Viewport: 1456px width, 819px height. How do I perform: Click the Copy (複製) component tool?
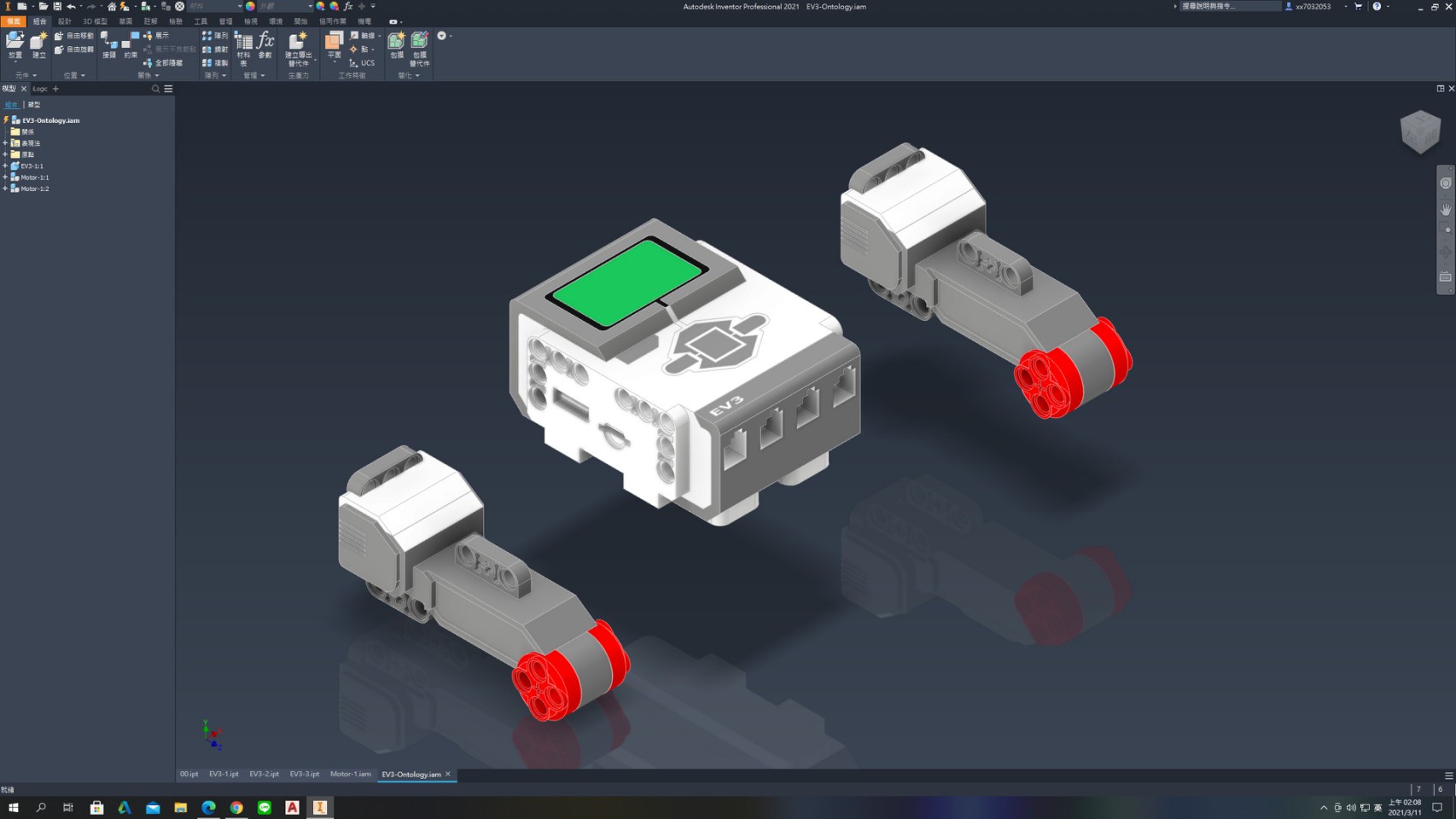click(215, 63)
